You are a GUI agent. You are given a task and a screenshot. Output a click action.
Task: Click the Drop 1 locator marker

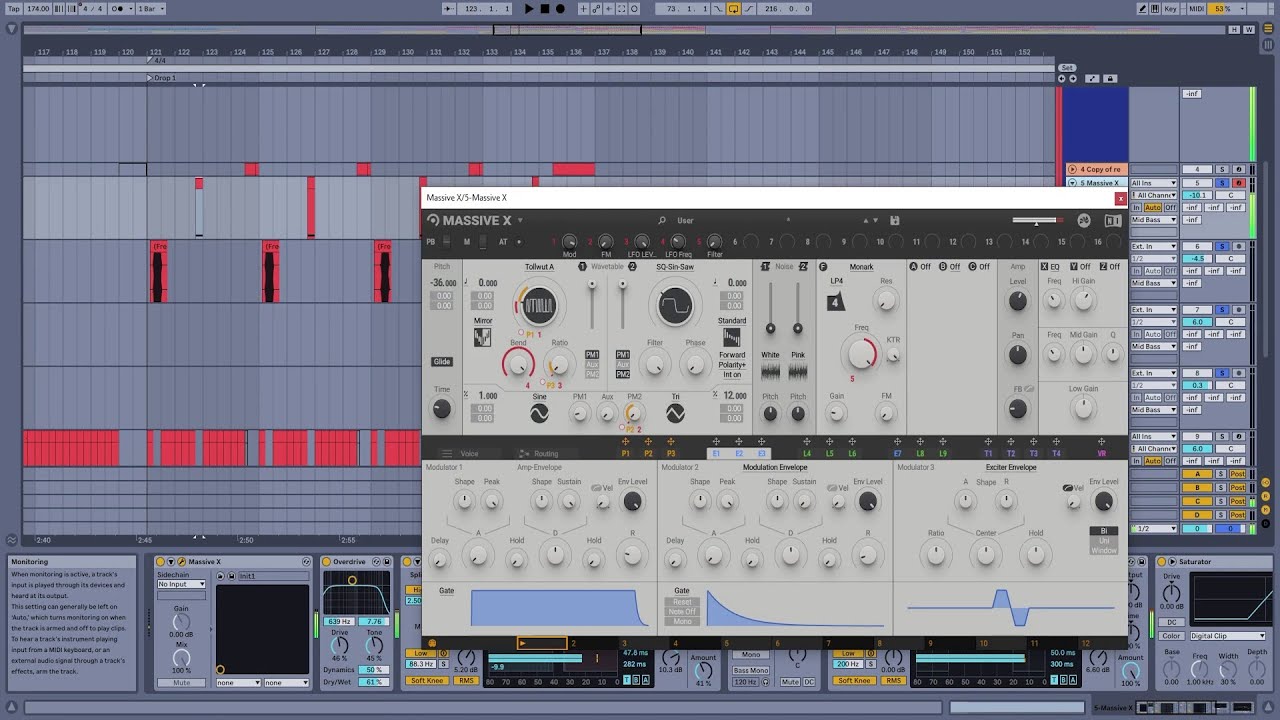coord(161,78)
